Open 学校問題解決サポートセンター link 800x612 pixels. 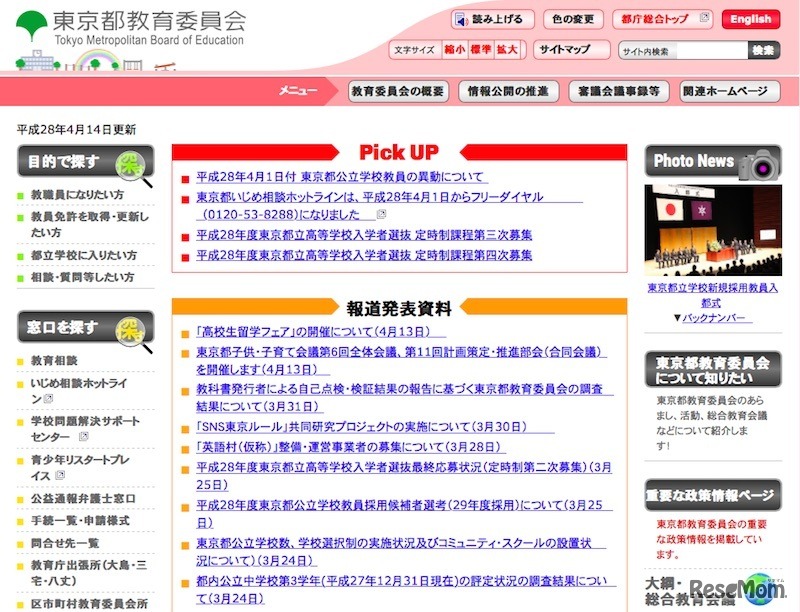click(x=85, y=429)
